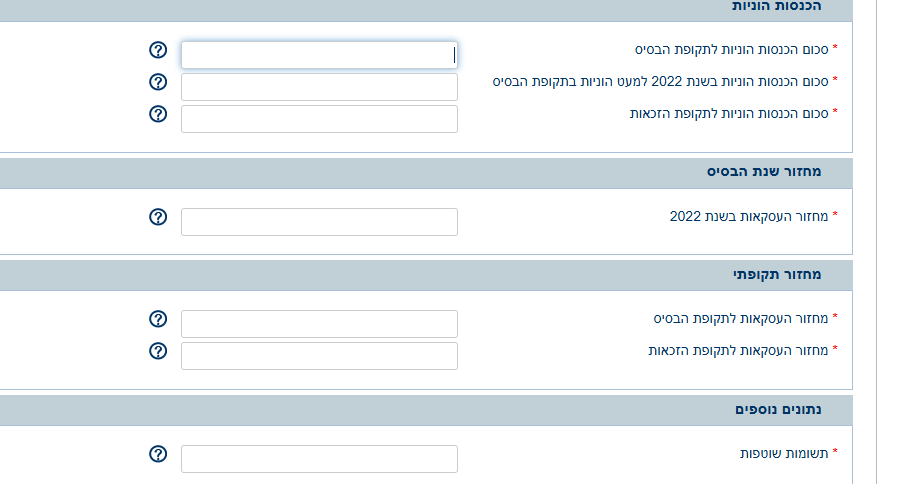Click help icon for 'מחזור העסקאות לתקופת הזכאות'

pyautogui.click(x=157, y=351)
